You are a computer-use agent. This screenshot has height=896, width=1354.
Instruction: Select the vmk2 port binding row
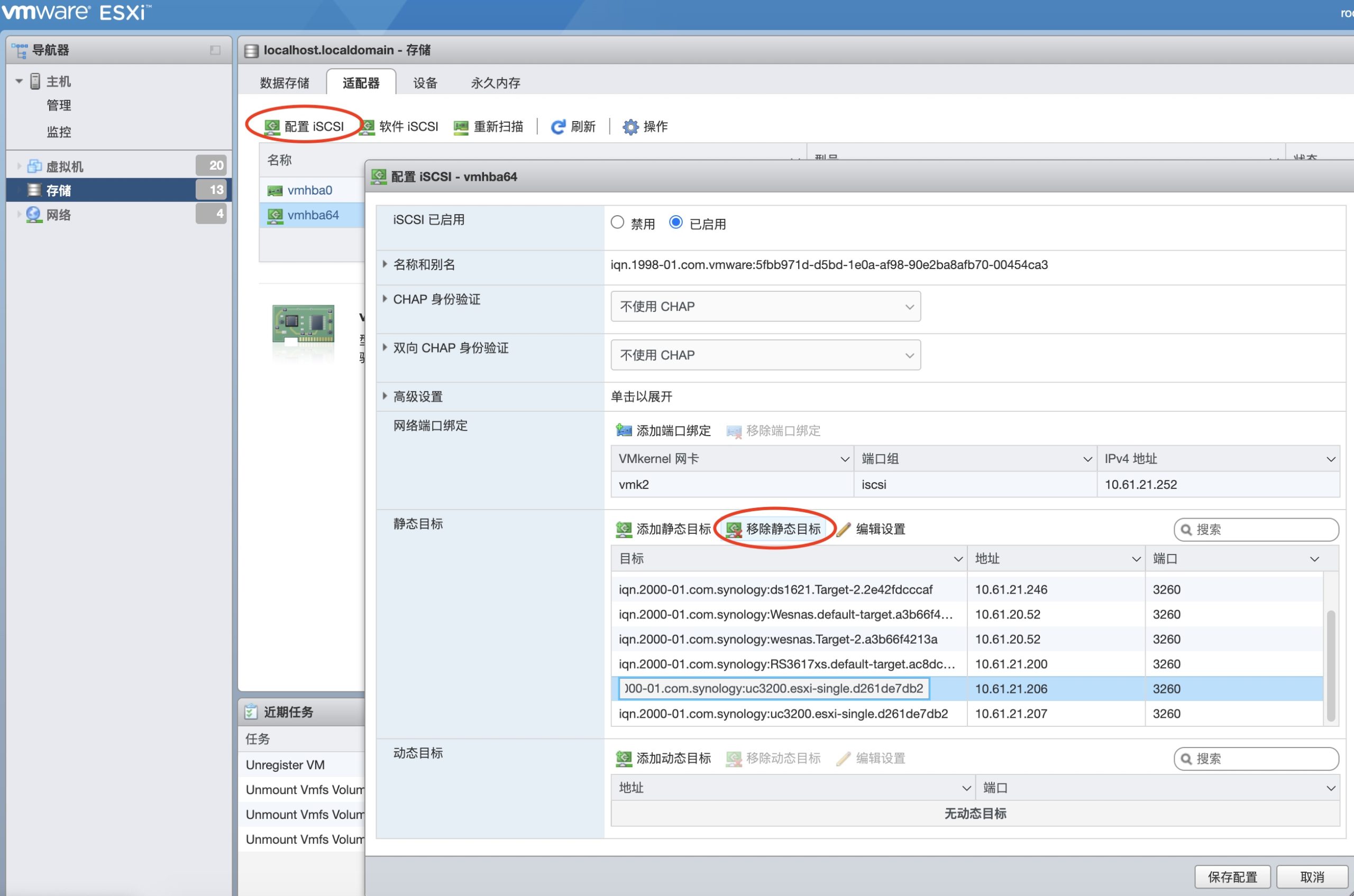975,485
